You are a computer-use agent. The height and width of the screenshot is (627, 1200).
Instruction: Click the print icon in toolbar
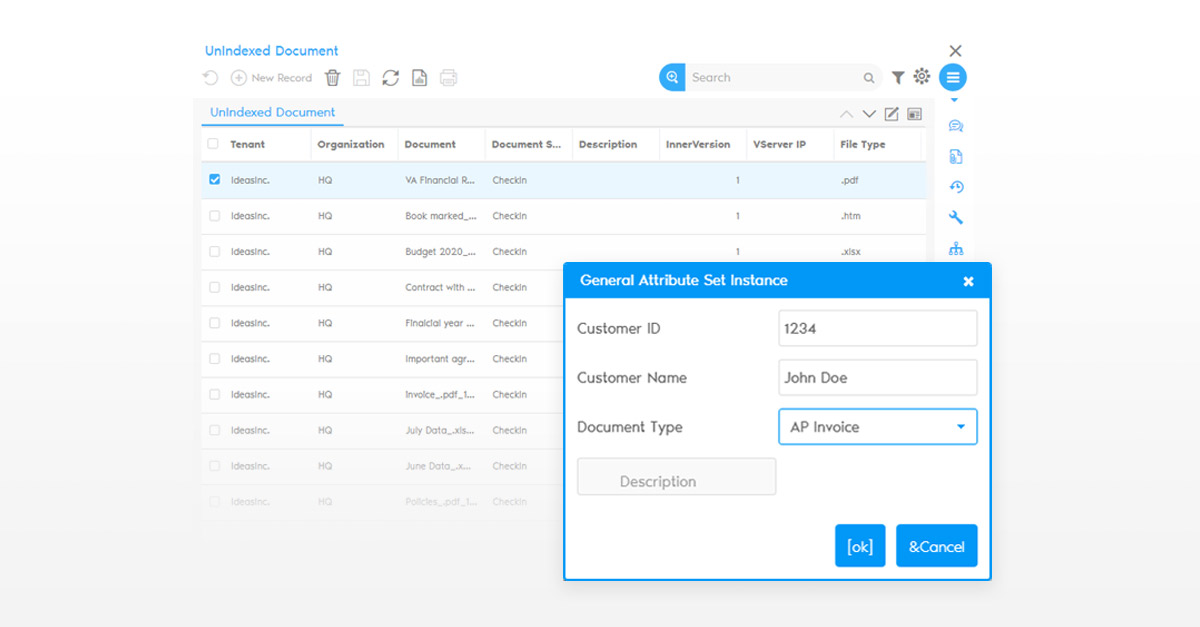point(448,78)
